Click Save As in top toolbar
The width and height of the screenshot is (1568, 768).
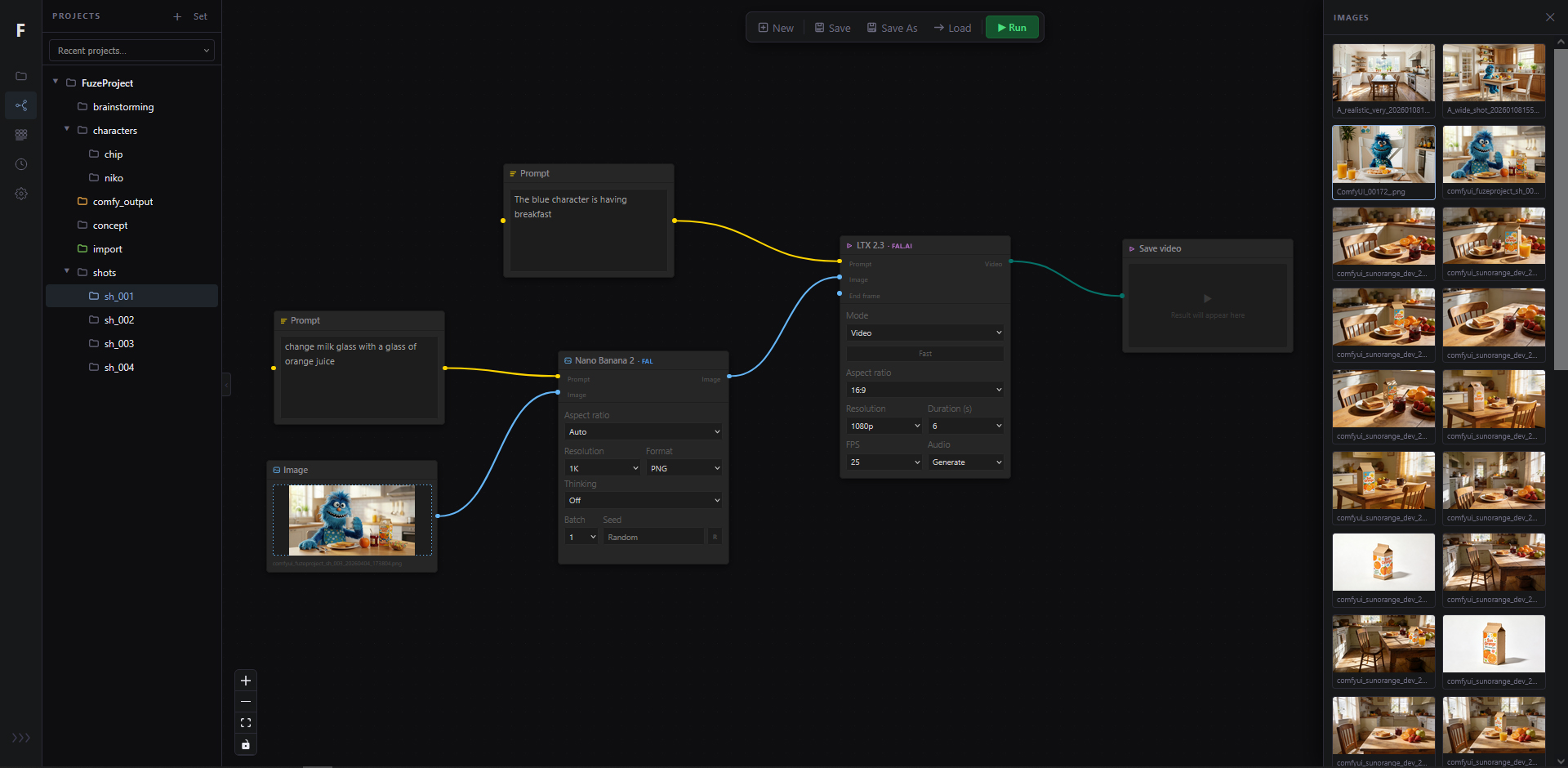coord(892,28)
